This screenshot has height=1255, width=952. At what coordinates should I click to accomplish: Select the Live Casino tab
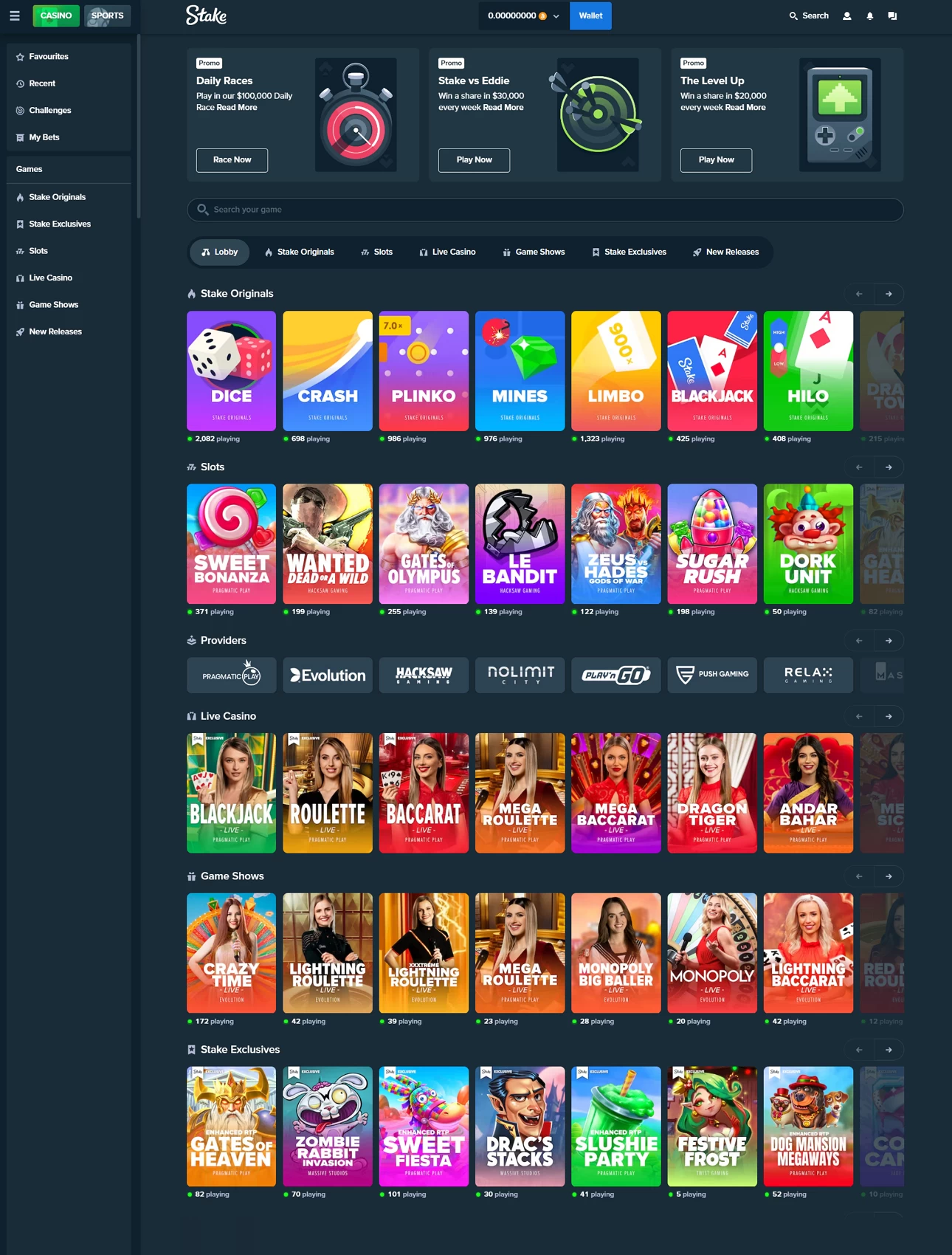(447, 252)
